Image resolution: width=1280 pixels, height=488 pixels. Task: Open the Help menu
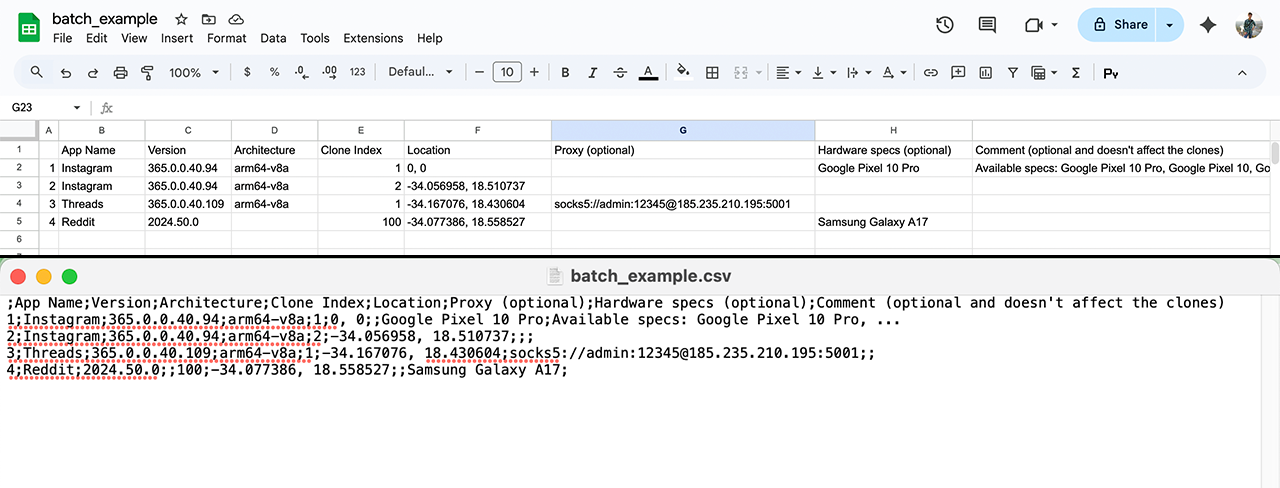pos(430,38)
